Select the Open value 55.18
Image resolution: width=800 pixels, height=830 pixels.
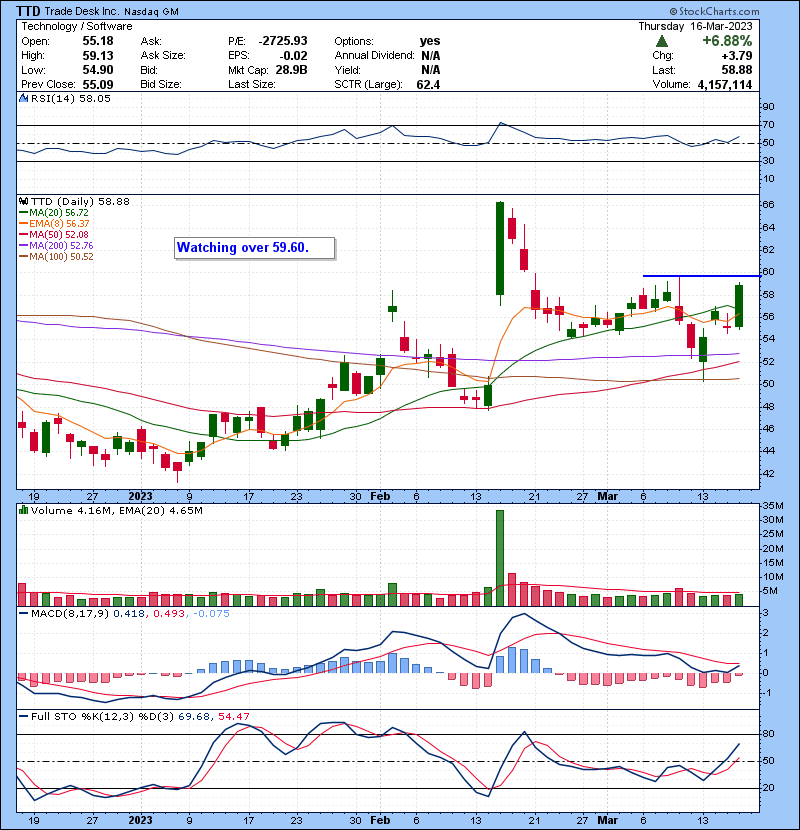(x=98, y=41)
